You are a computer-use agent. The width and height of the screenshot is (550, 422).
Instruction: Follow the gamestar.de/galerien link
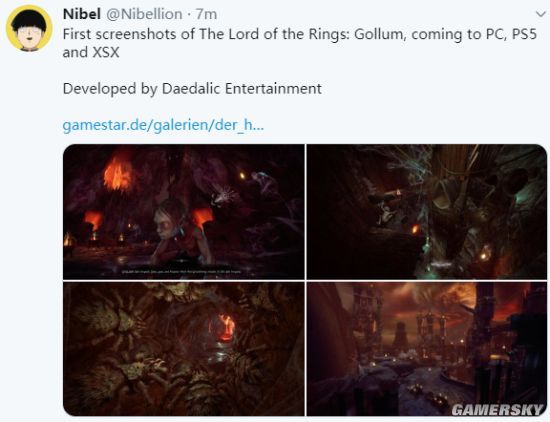pos(163,125)
